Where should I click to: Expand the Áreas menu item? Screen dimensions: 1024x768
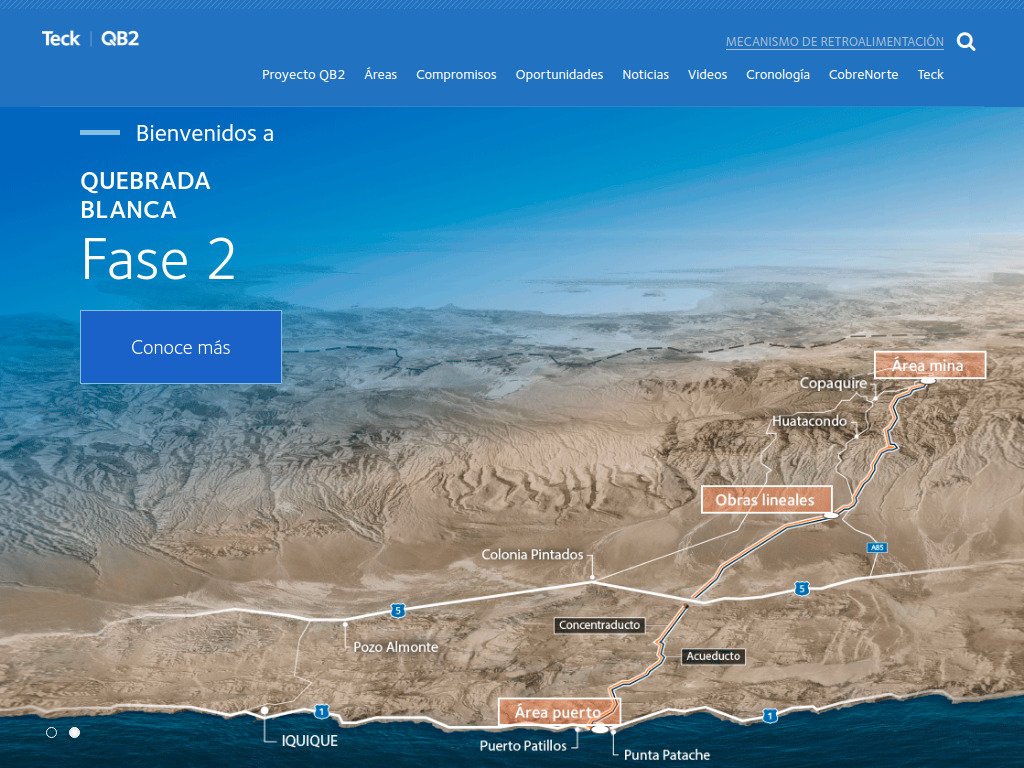coord(380,75)
